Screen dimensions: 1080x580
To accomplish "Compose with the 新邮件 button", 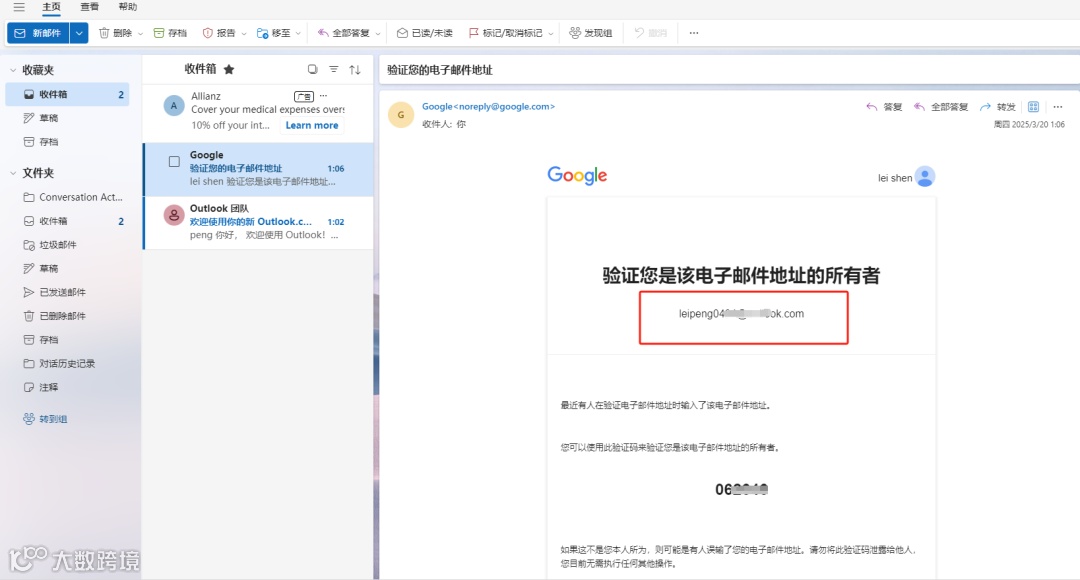I will click(x=38, y=33).
